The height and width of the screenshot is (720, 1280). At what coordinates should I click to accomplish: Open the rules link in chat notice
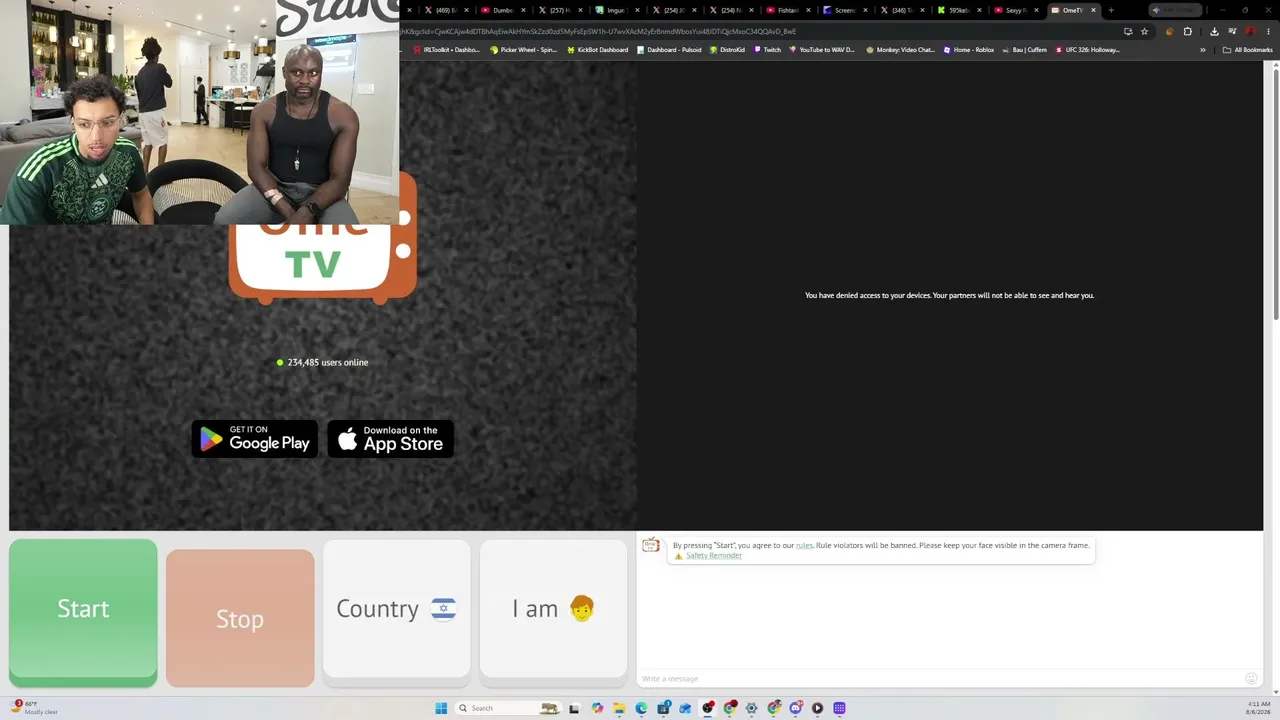[x=804, y=545]
